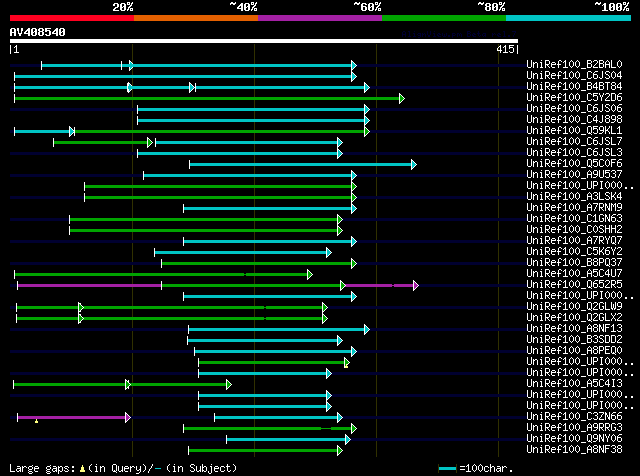
Task: Select the UniRef100_A5C4I3 label
Action: click(x=574, y=384)
